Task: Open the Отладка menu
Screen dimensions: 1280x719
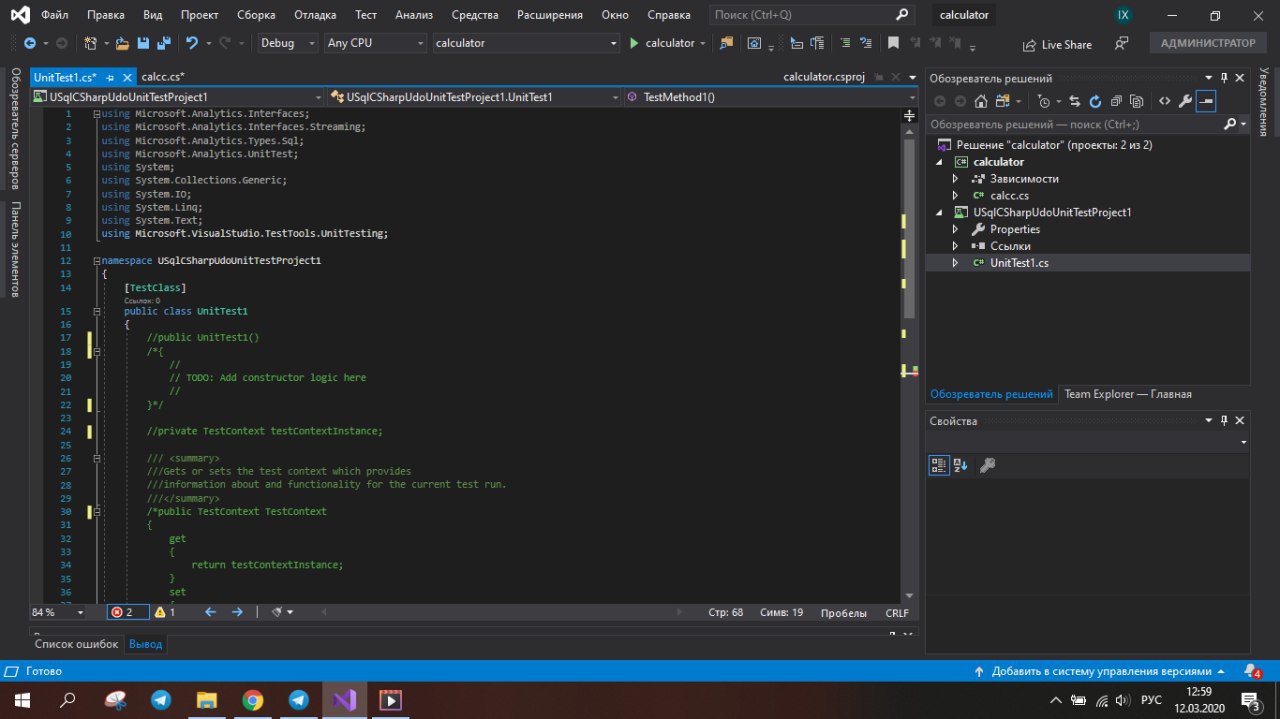Action: coord(315,15)
